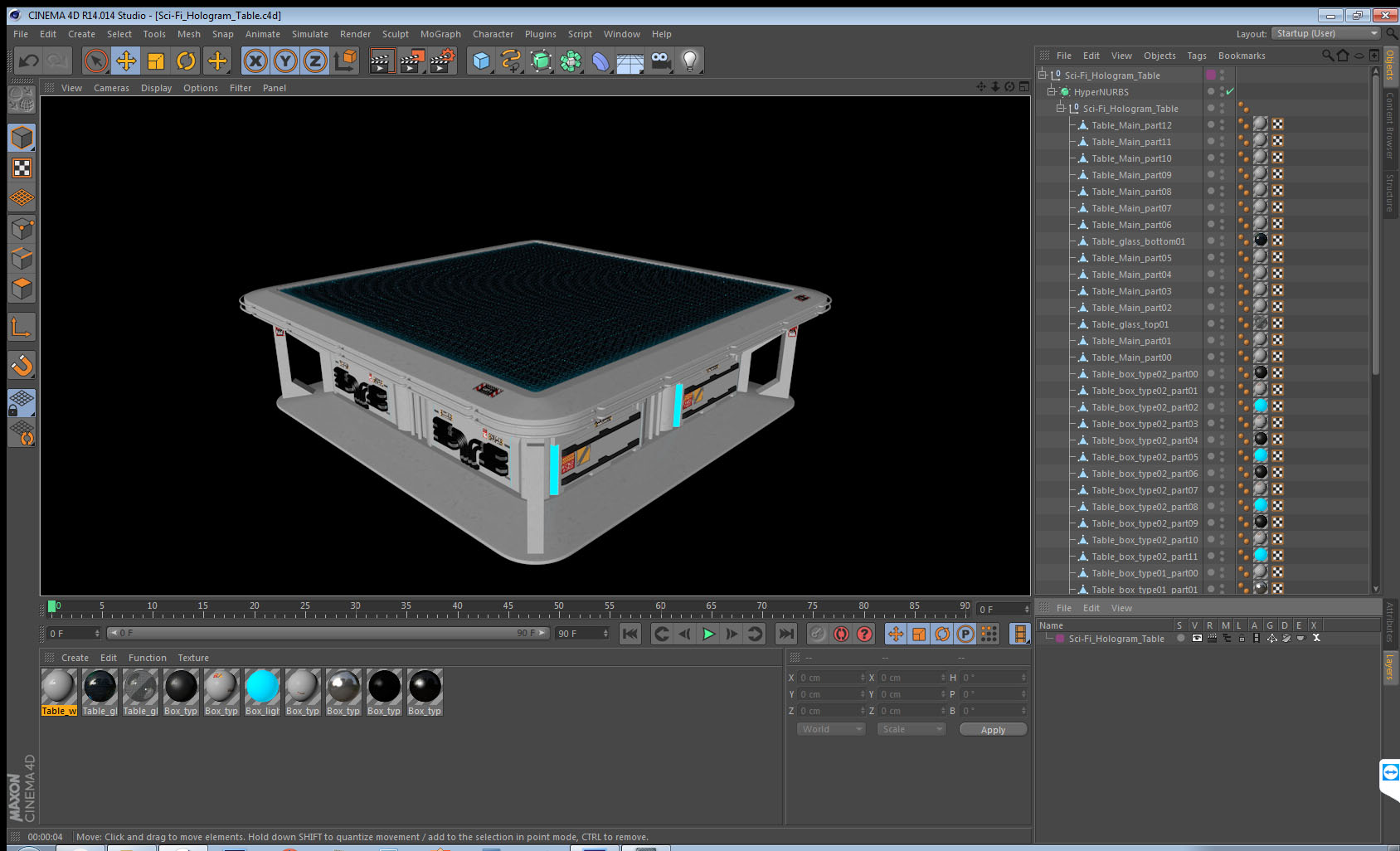Image resolution: width=1400 pixels, height=851 pixels.
Task: Open the deformer objects icon
Action: [x=600, y=61]
